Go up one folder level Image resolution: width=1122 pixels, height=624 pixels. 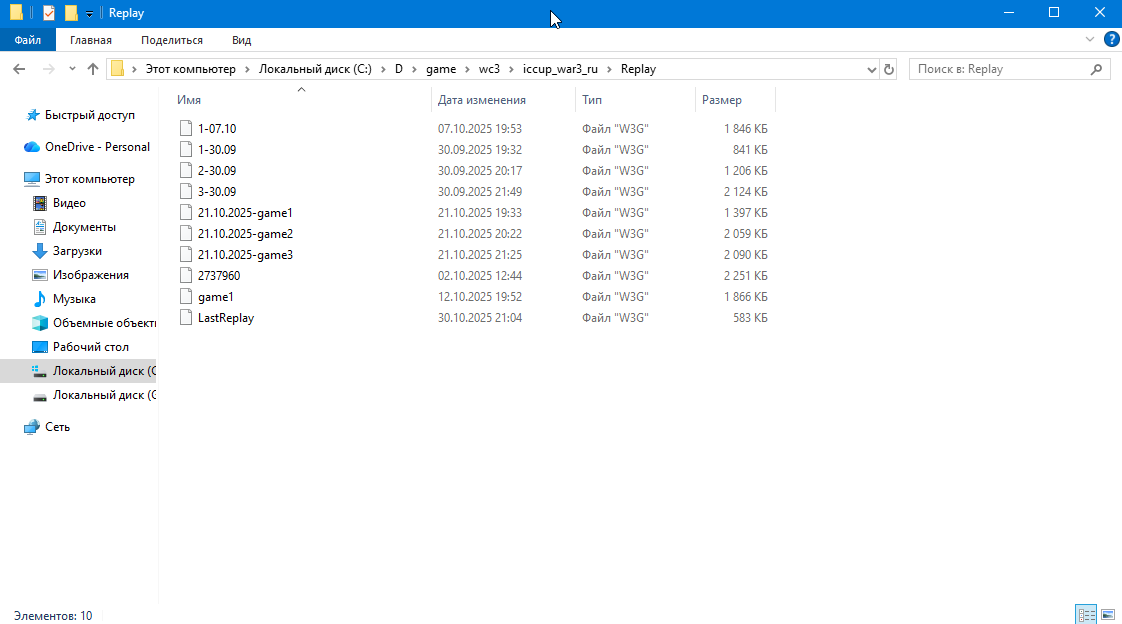(92, 69)
